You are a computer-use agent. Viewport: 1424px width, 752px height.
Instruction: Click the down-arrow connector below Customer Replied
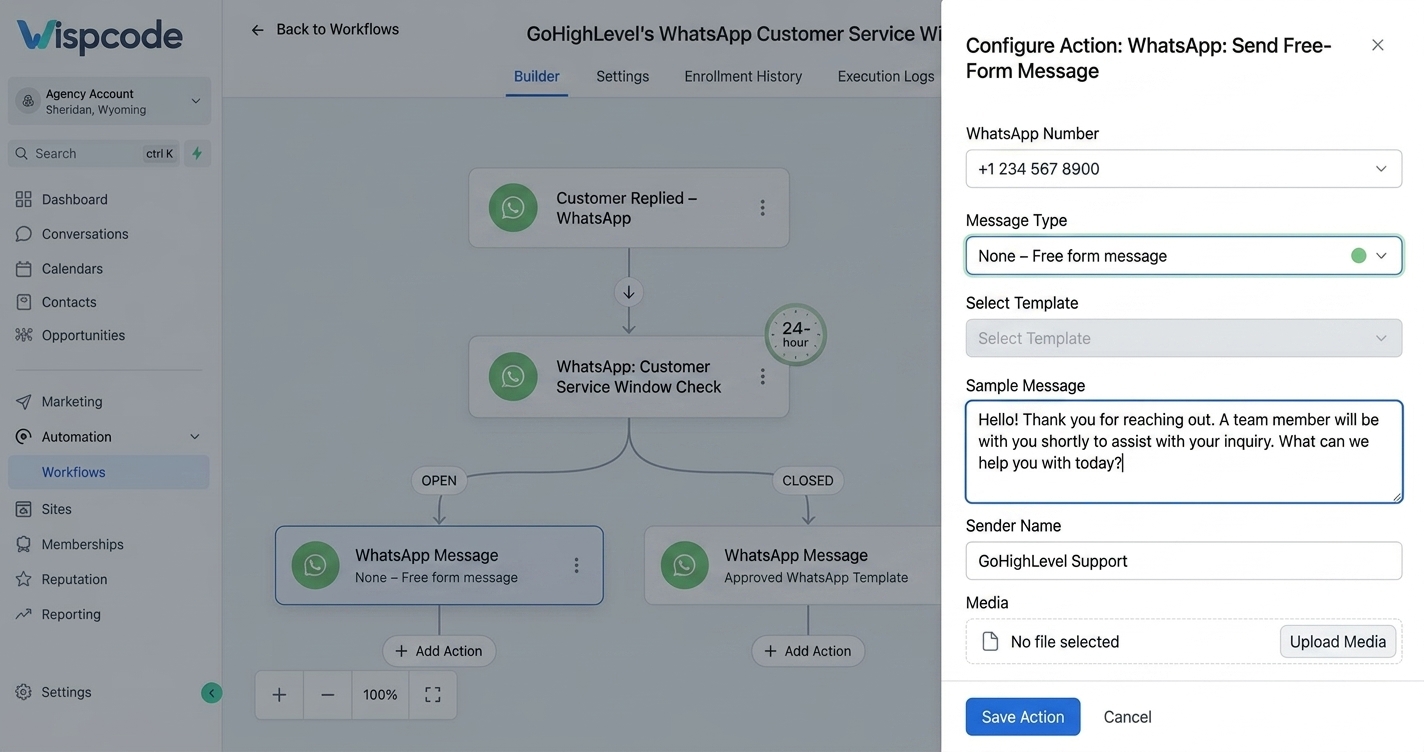628,292
